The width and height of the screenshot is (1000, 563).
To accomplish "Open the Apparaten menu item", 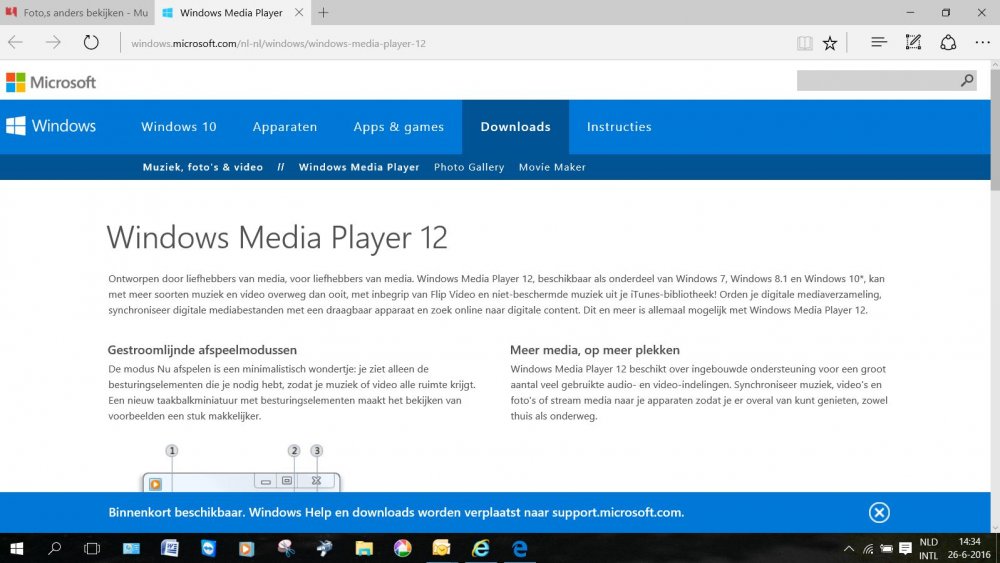I will click(x=285, y=127).
